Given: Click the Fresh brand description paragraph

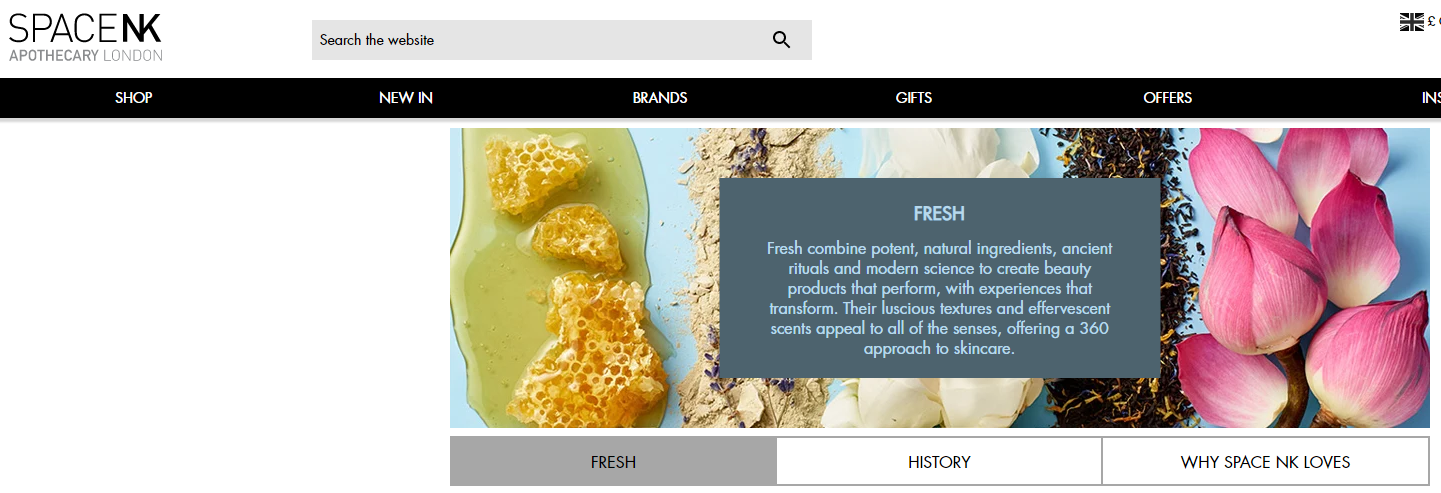Looking at the screenshot, I should point(939,298).
